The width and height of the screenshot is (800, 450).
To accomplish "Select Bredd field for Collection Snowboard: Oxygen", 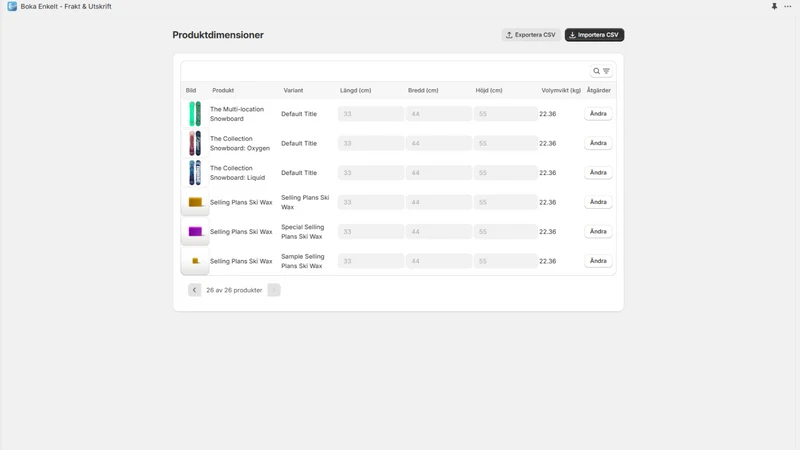I will point(439,143).
